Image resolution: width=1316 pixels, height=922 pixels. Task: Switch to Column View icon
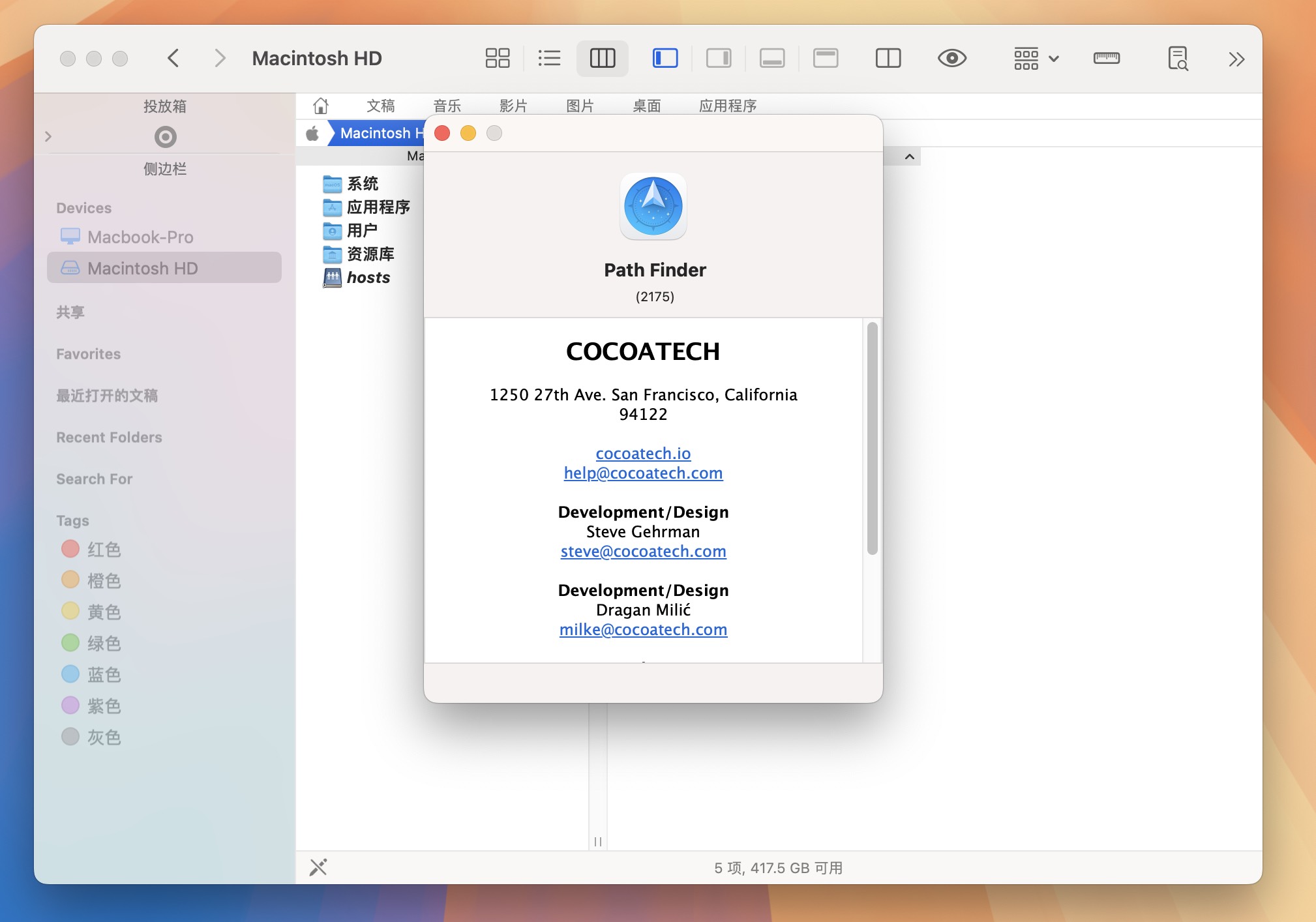601,57
